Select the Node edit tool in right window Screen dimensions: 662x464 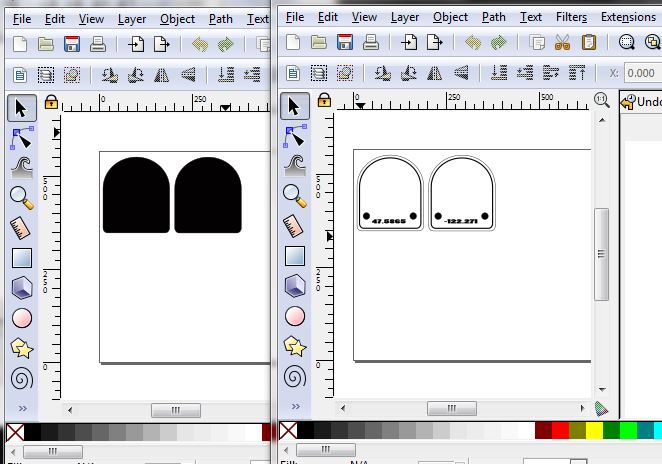294,137
